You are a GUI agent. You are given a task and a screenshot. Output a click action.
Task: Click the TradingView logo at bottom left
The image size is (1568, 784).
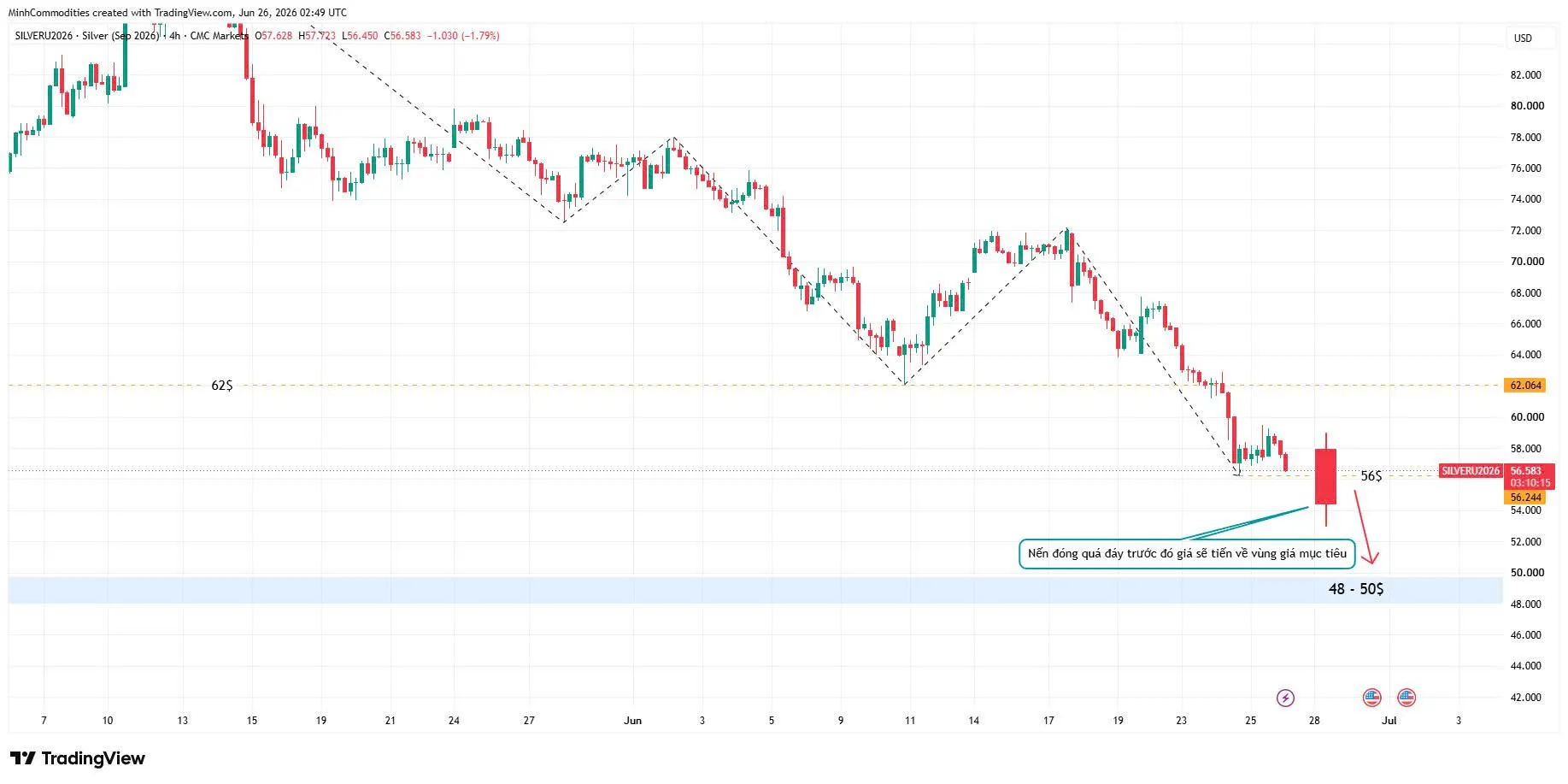(x=78, y=758)
